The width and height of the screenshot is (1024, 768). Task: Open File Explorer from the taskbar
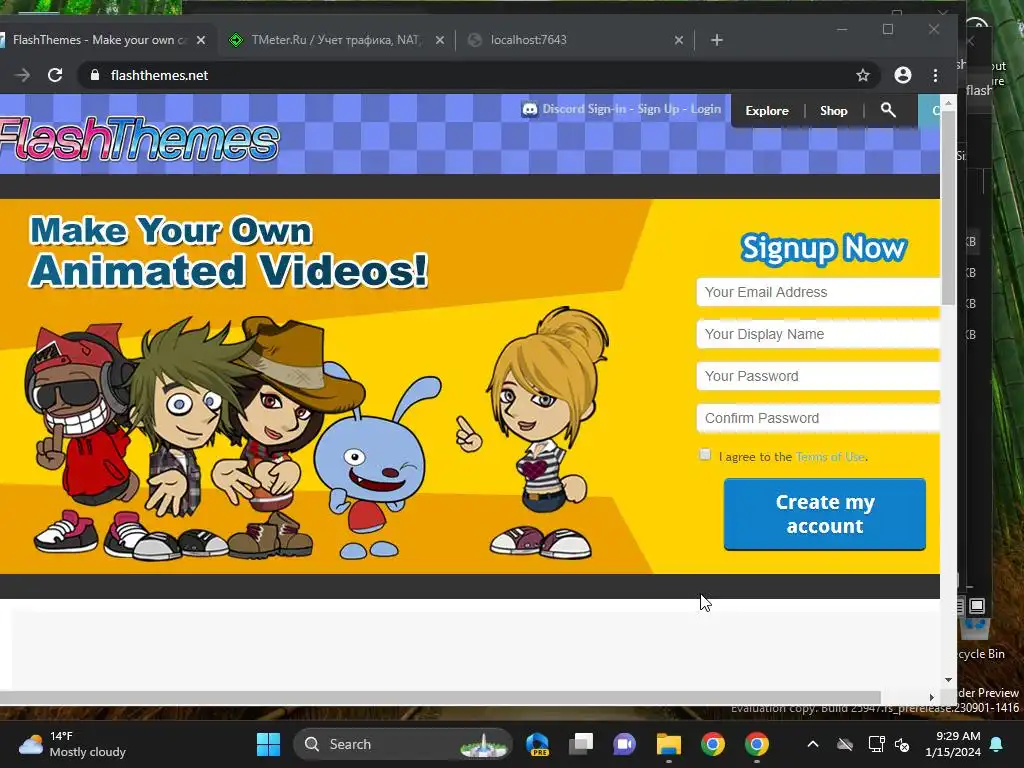[669, 744]
